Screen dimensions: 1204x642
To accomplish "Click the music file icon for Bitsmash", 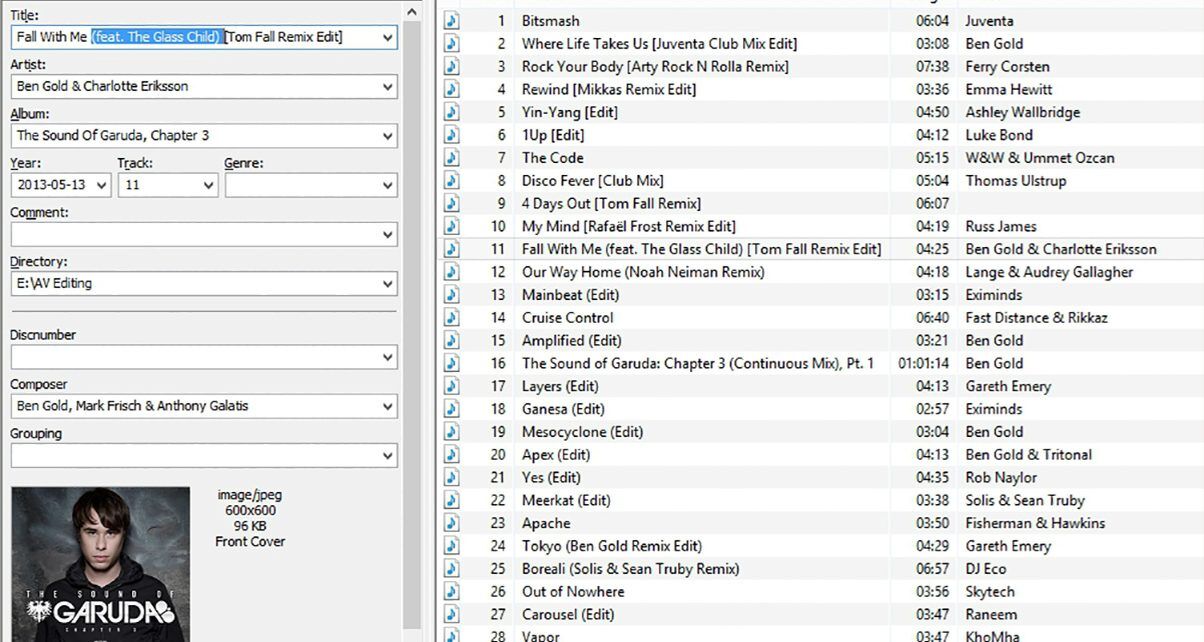I will [x=452, y=20].
